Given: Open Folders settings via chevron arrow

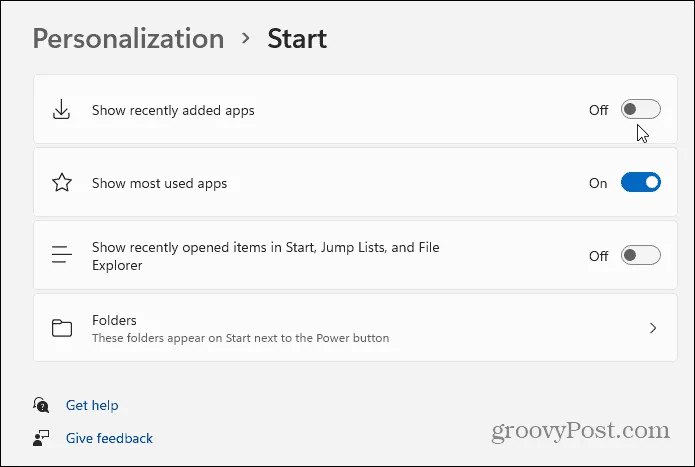Looking at the screenshot, I should (652, 328).
